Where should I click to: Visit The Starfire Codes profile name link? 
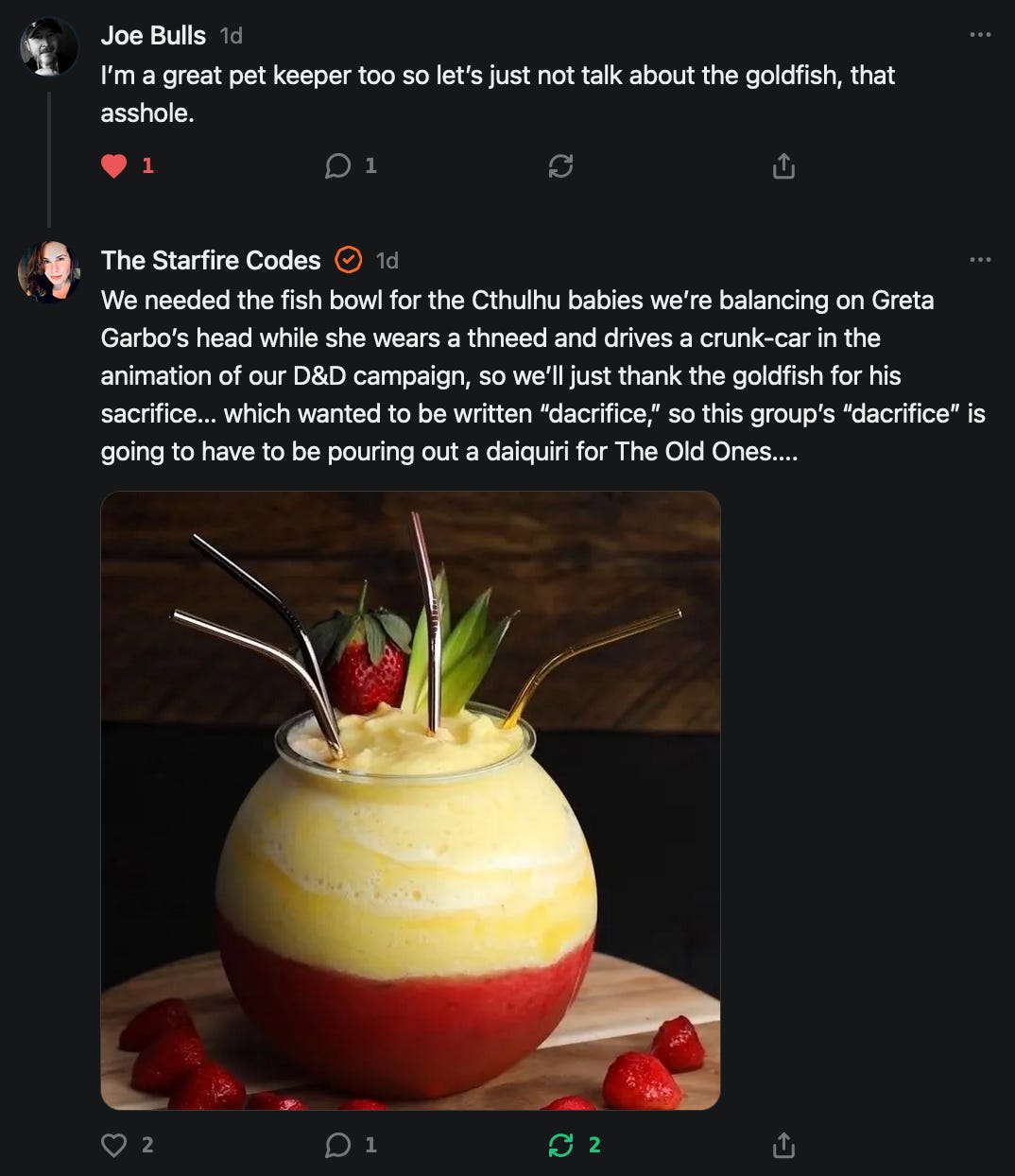(211, 261)
